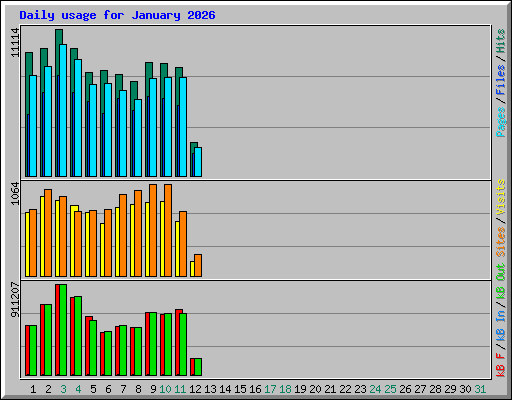The image size is (512, 400).
Task: Click the orange Sites bar for day 10
Action: (x=168, y=230)
